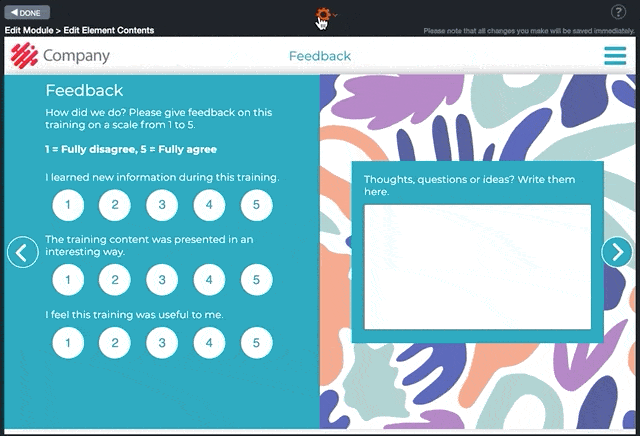Select the large Feedback heading on the blue panel
The width and height of the screenshot is (640, 436).
[x=84, y=91]
